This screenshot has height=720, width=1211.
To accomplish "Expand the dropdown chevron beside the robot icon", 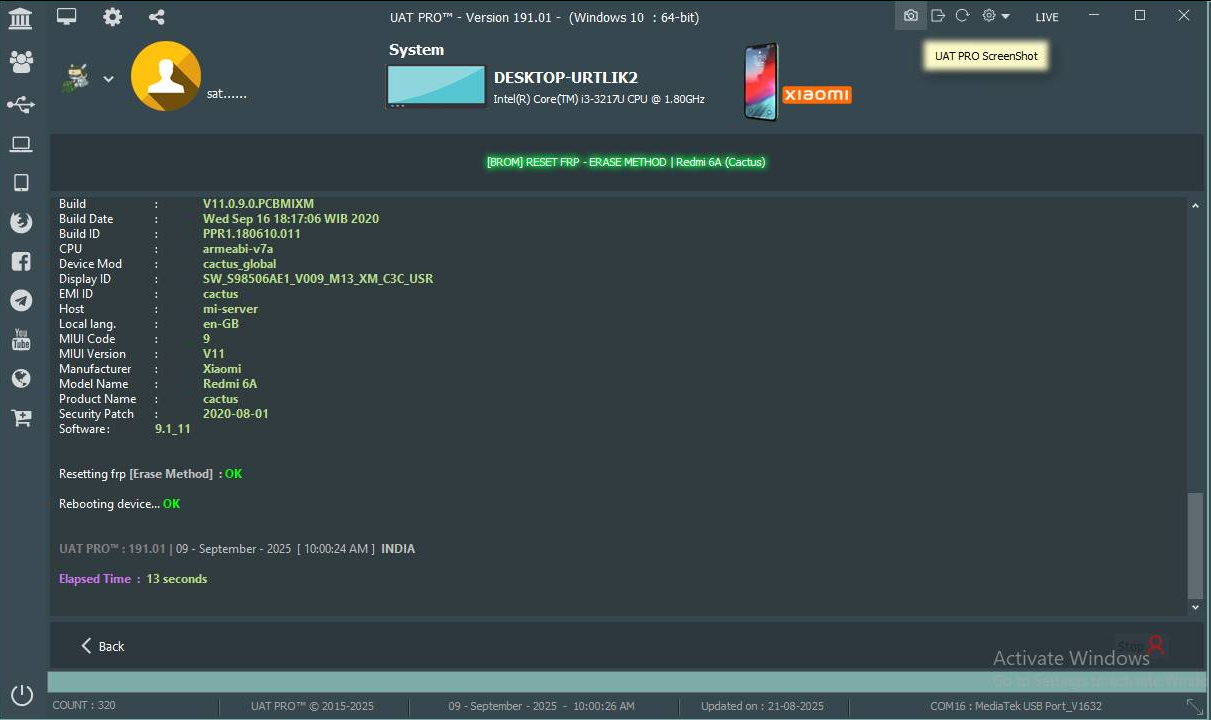I will (108, 80).
